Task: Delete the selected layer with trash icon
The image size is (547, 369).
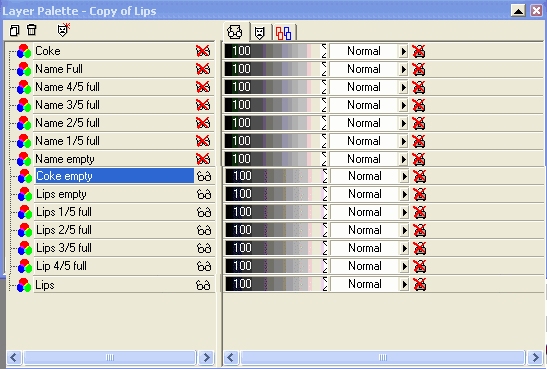Action: point(32,30)
